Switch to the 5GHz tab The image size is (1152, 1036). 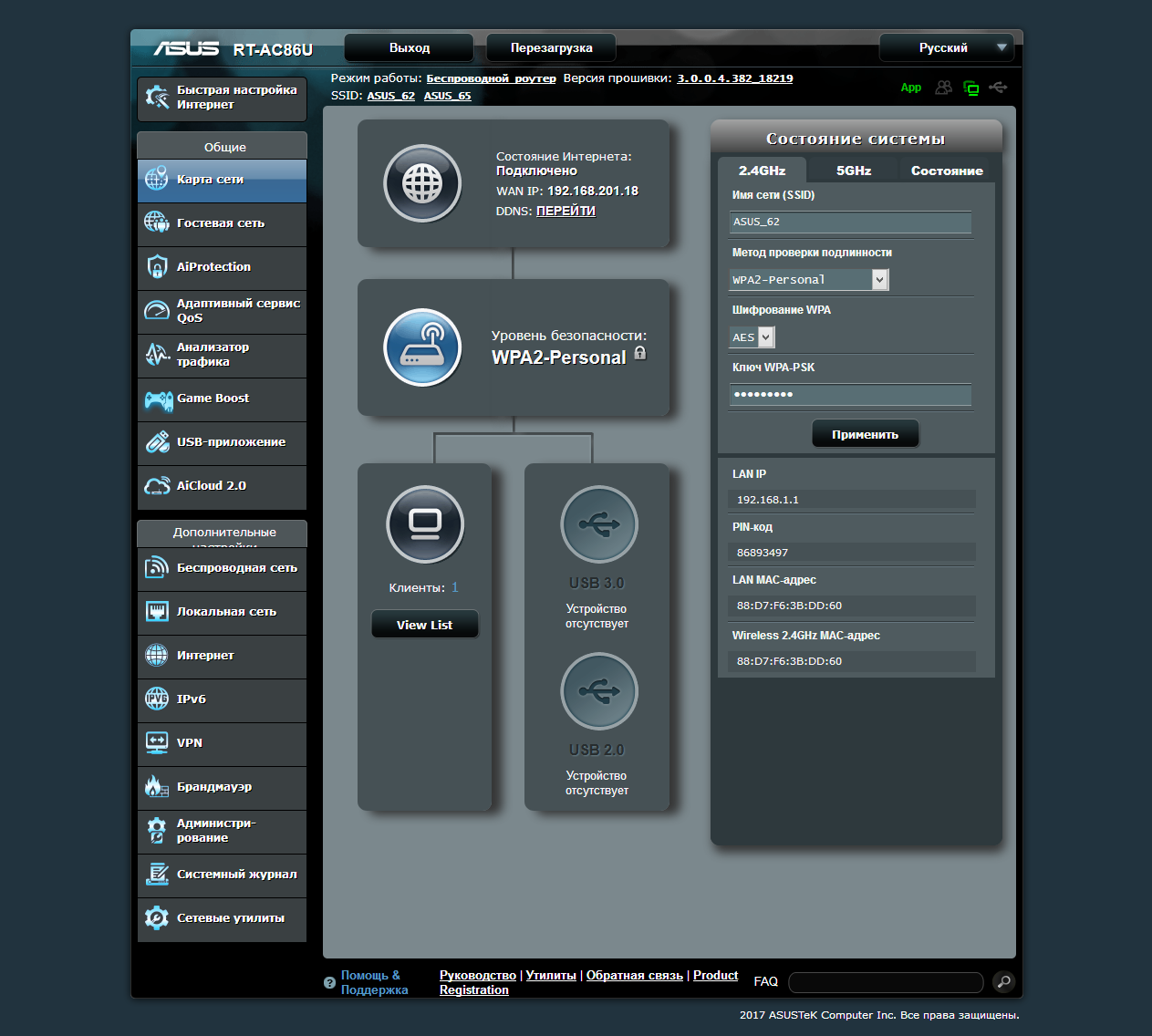[x=854, y=171]
